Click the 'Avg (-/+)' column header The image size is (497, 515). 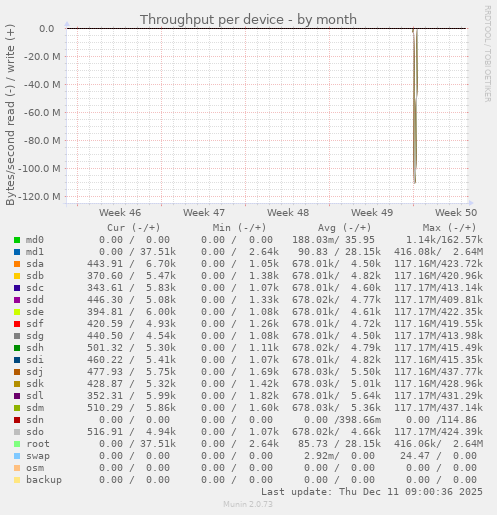(x=344, y=228)
